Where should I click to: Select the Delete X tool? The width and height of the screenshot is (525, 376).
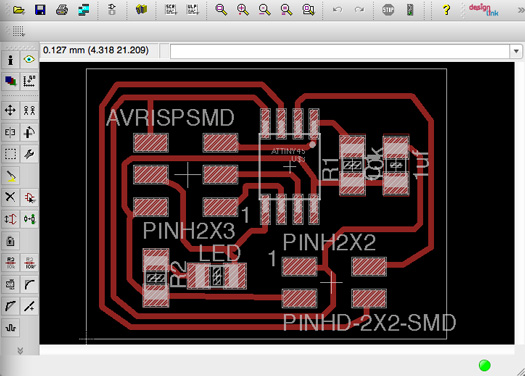click(10, 197)
